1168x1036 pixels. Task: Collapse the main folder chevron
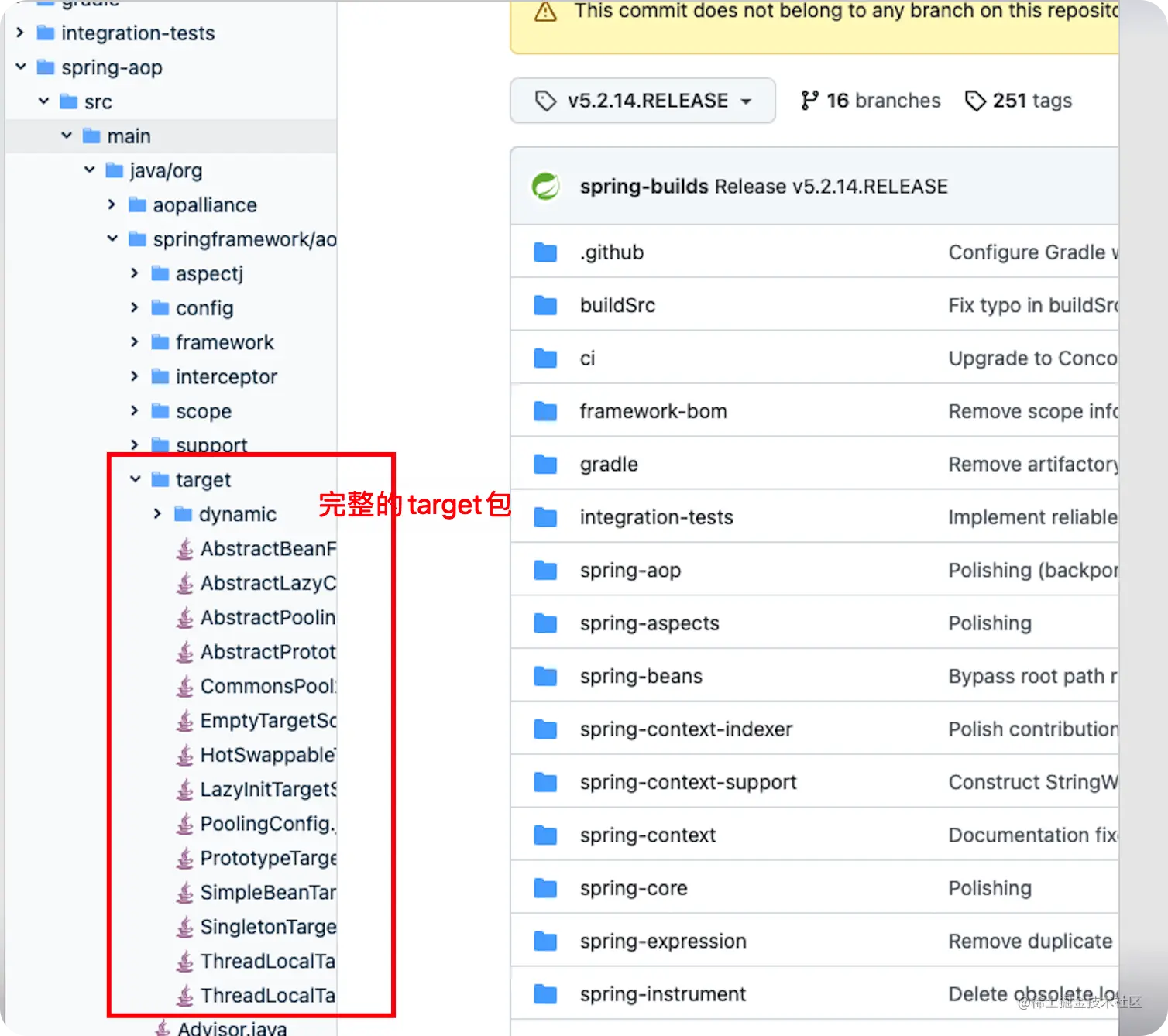pyautogui.click(x=67, y=136)
